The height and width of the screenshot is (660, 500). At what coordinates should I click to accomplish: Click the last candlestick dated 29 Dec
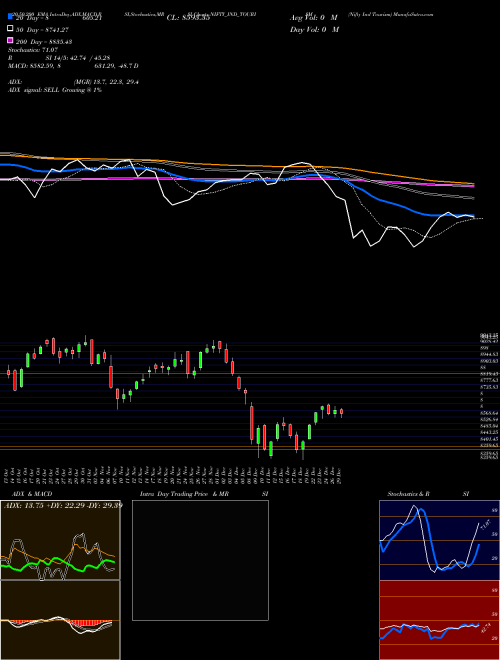click(x=341, y=412)
